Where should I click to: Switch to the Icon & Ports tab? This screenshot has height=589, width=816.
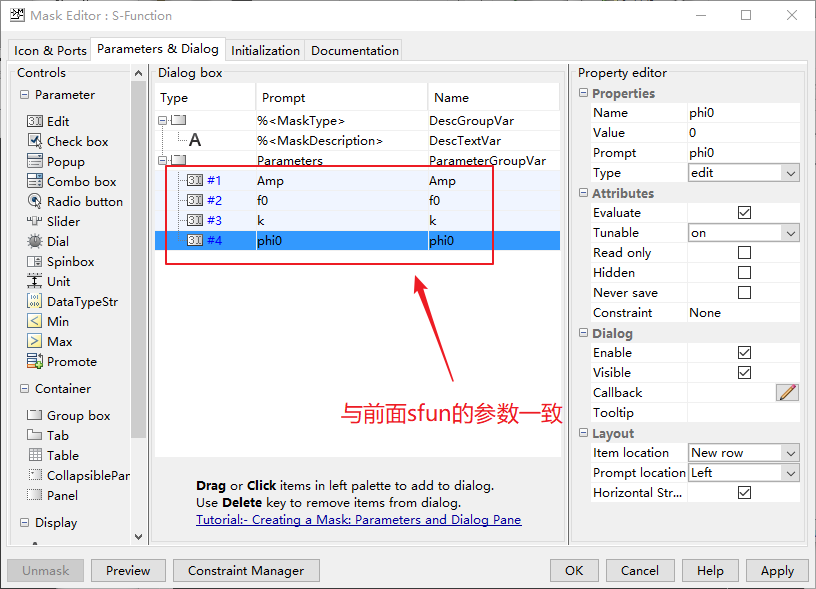50,50
